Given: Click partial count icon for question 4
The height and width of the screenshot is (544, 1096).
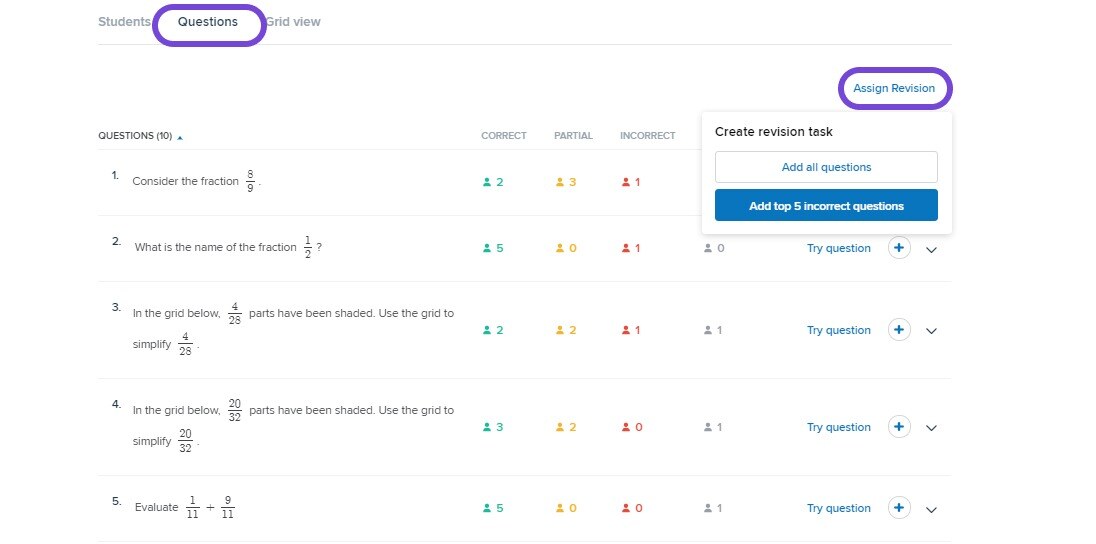Looking at the screenshot, I should [x=560, y=427].
